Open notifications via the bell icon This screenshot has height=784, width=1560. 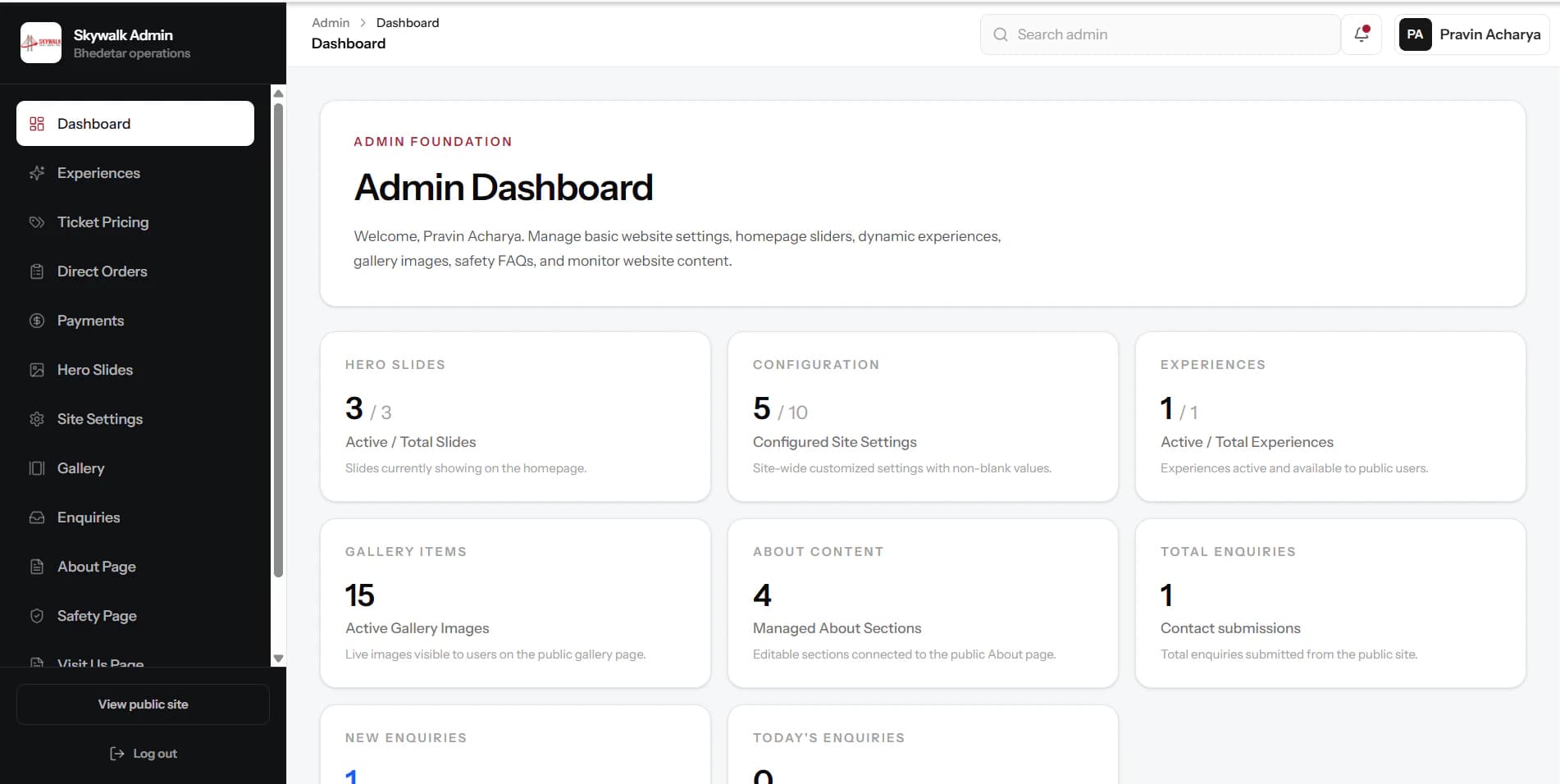click(1362, 34)
